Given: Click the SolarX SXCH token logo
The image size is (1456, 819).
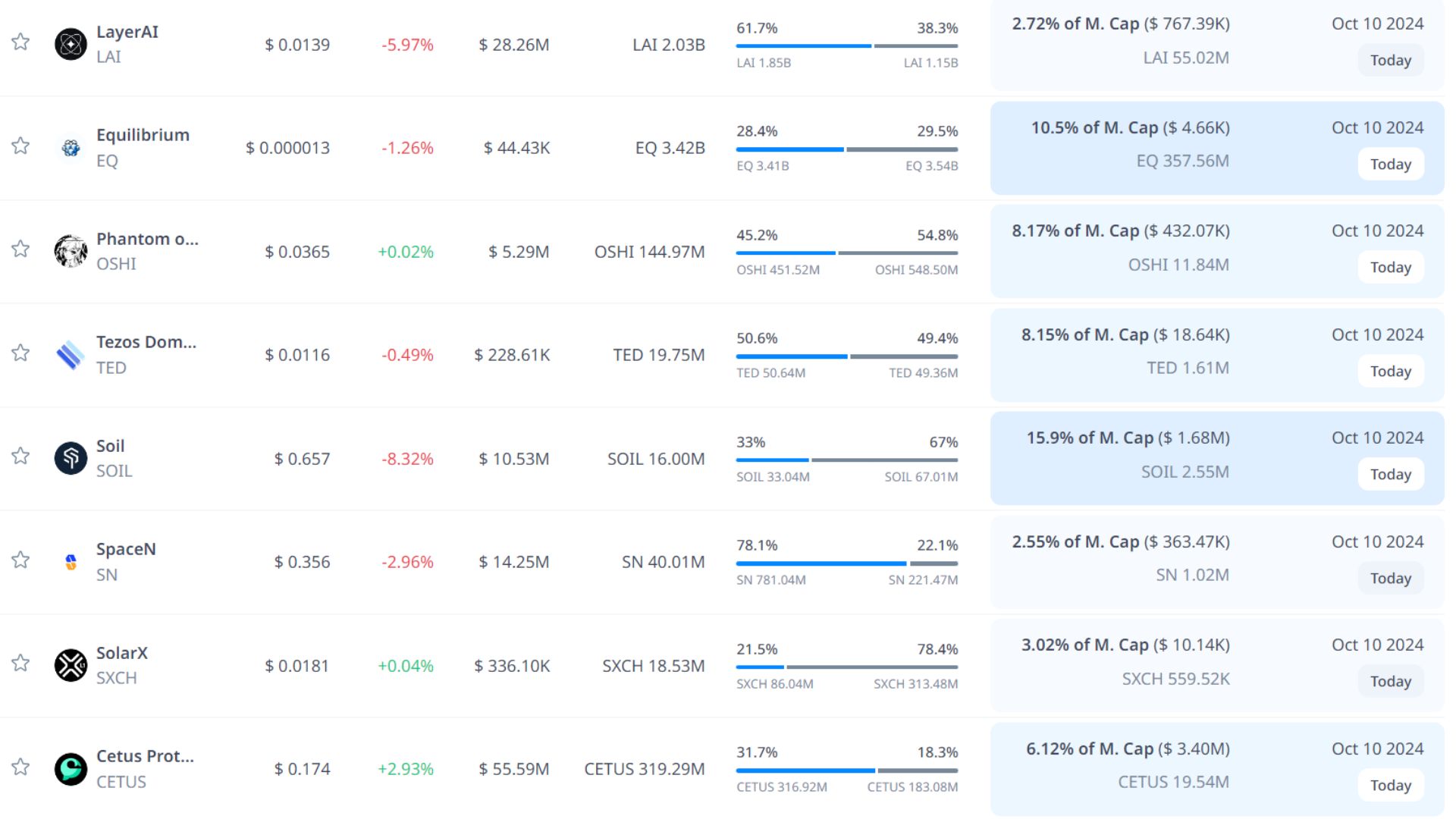Looking at the screenshot, I should pos(71,665).
